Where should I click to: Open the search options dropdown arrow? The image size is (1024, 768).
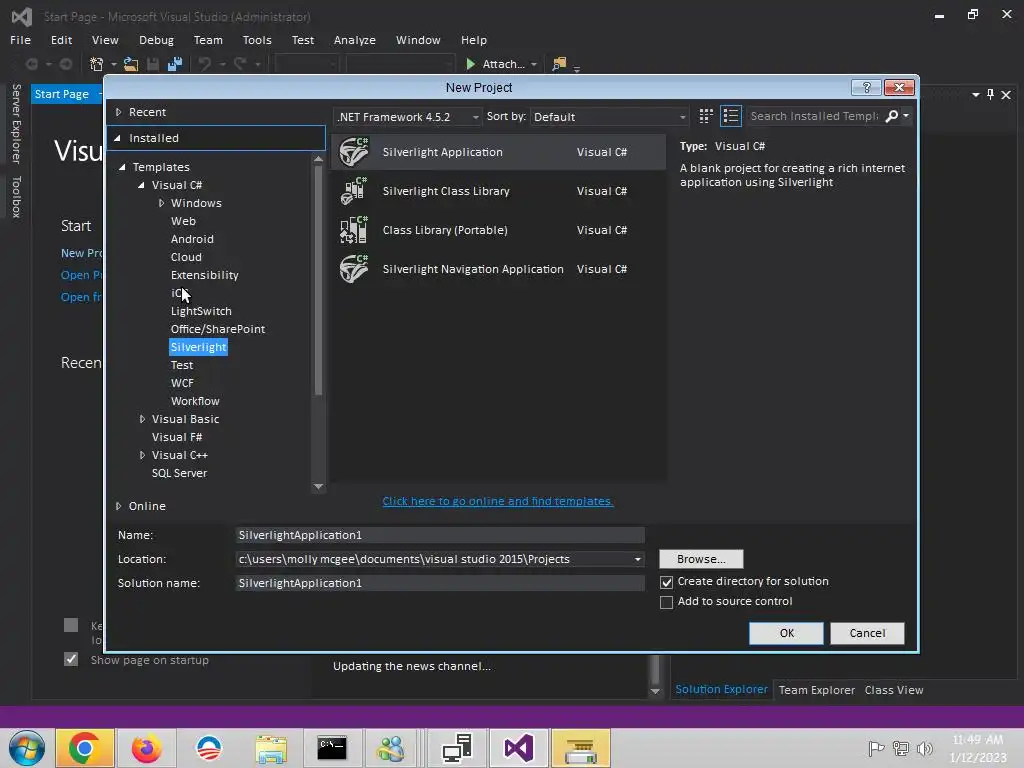point(906,116)
